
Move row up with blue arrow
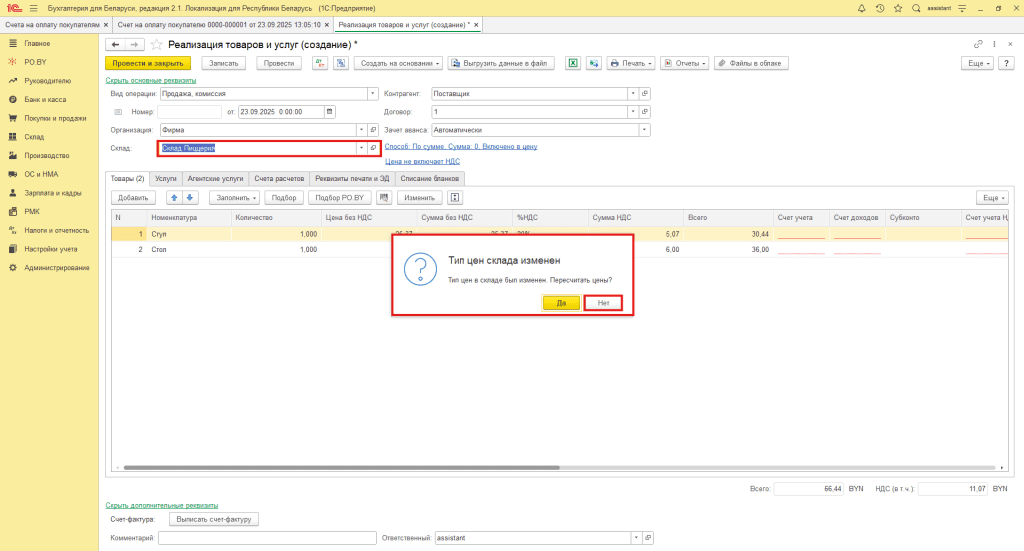pos(173,198)
